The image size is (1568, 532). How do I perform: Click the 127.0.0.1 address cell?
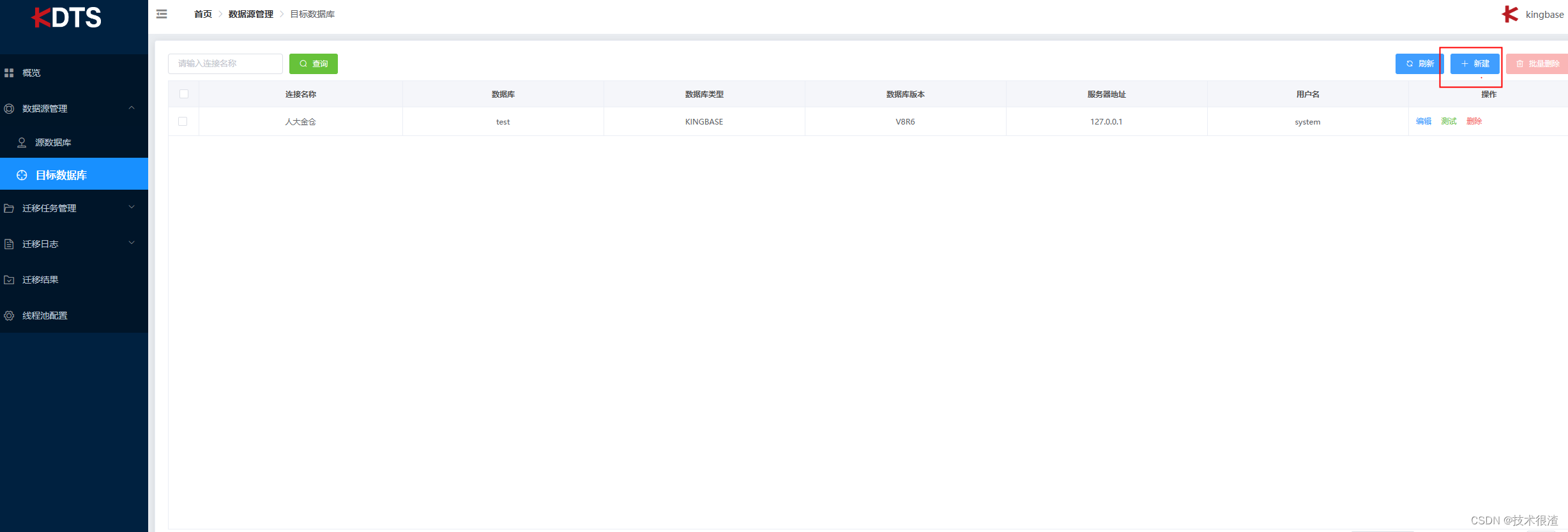[1106, 121]
